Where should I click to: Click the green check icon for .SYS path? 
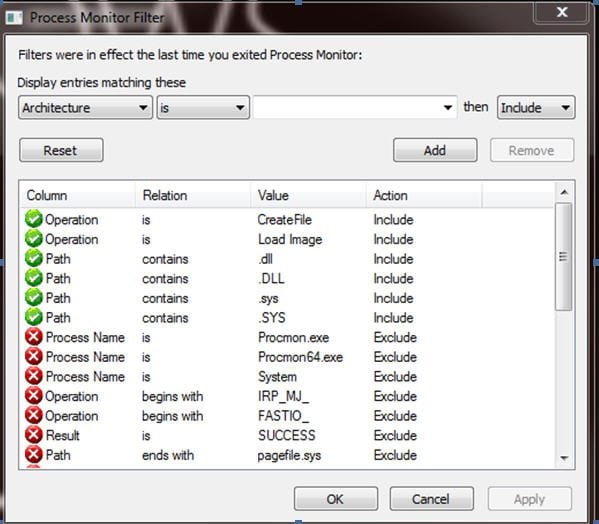[x=34, y=317]
